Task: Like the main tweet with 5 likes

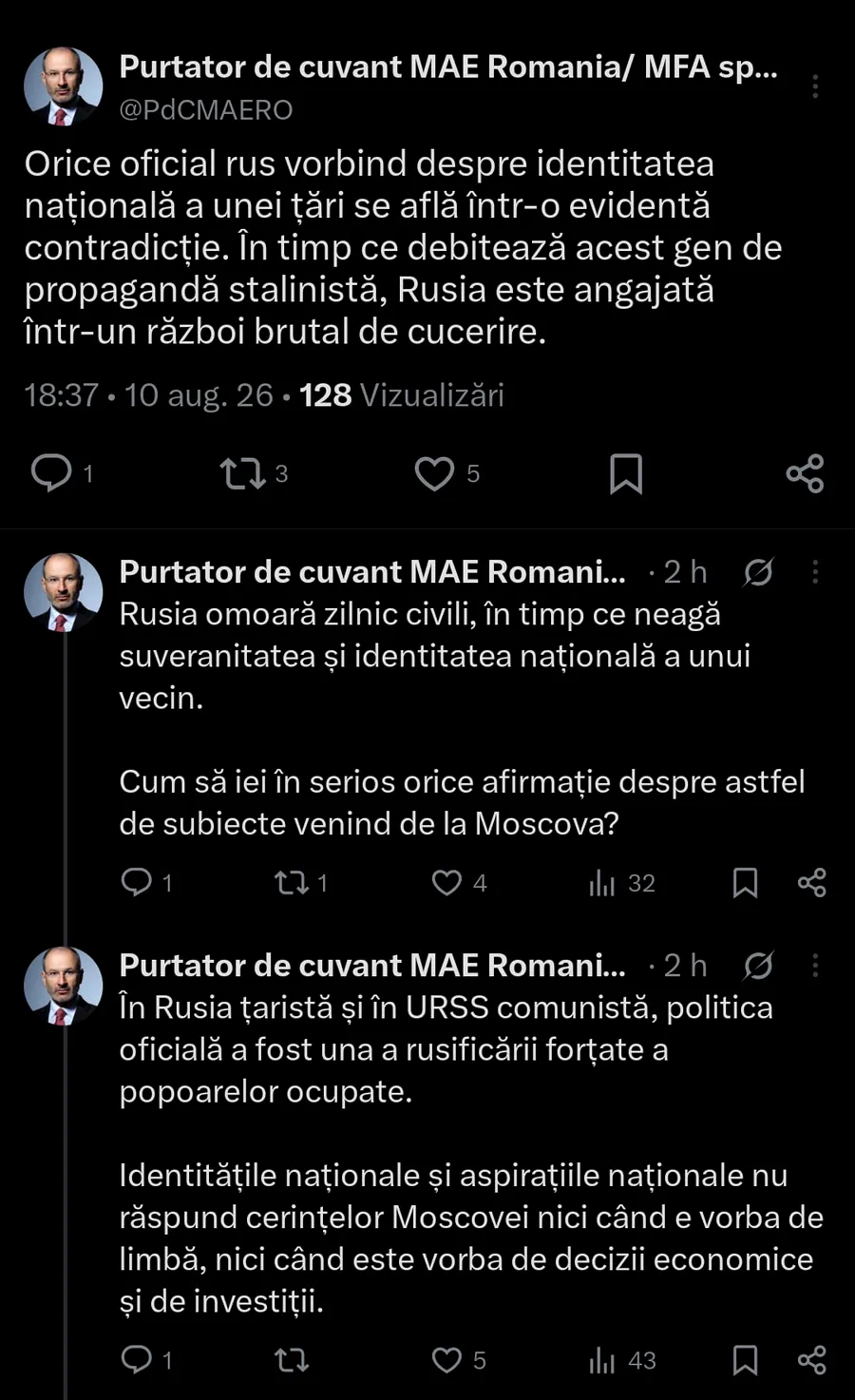Action: (434, 473)
